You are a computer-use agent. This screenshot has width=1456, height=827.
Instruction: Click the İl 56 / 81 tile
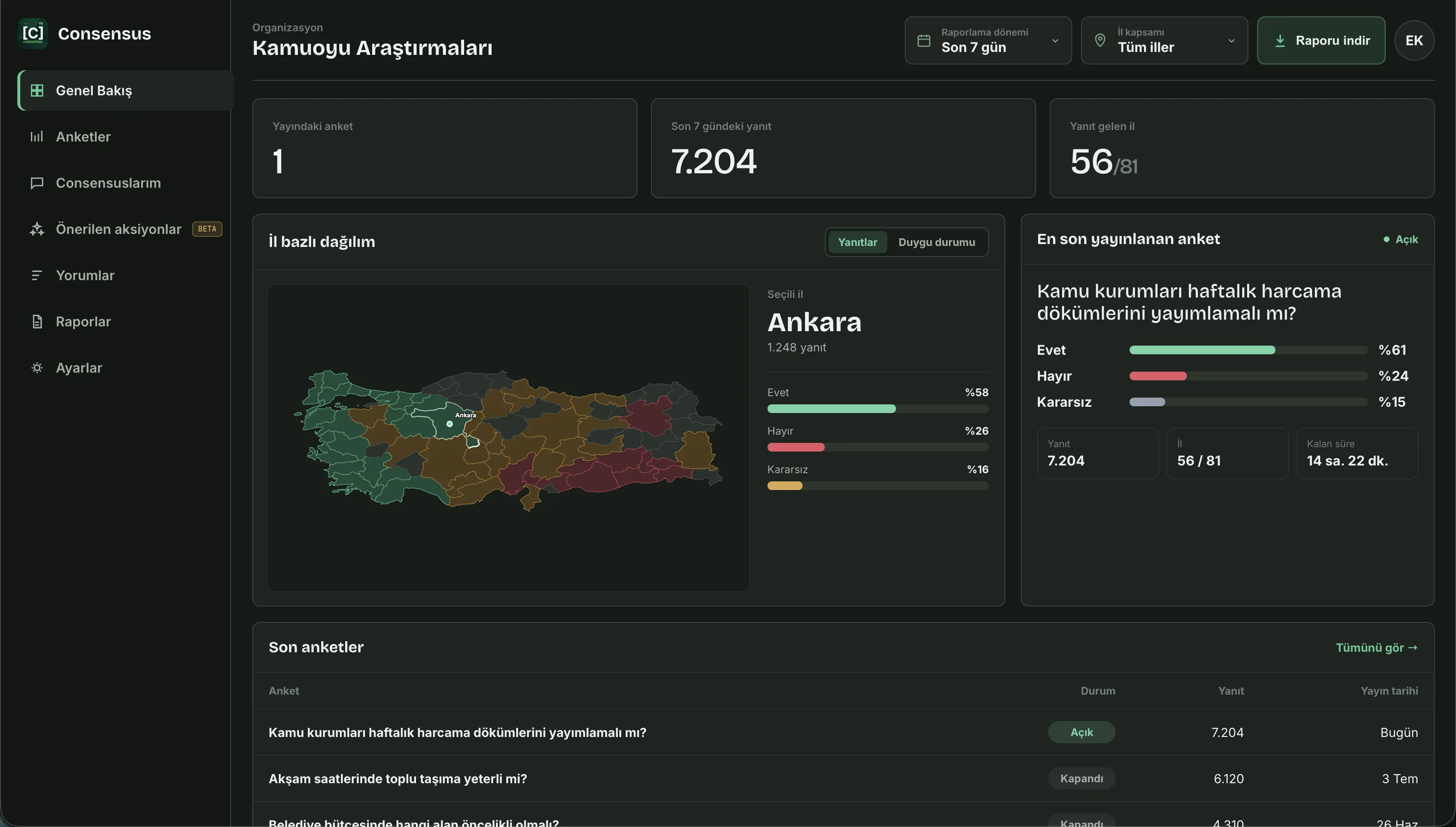click(x=1227, y=453)
